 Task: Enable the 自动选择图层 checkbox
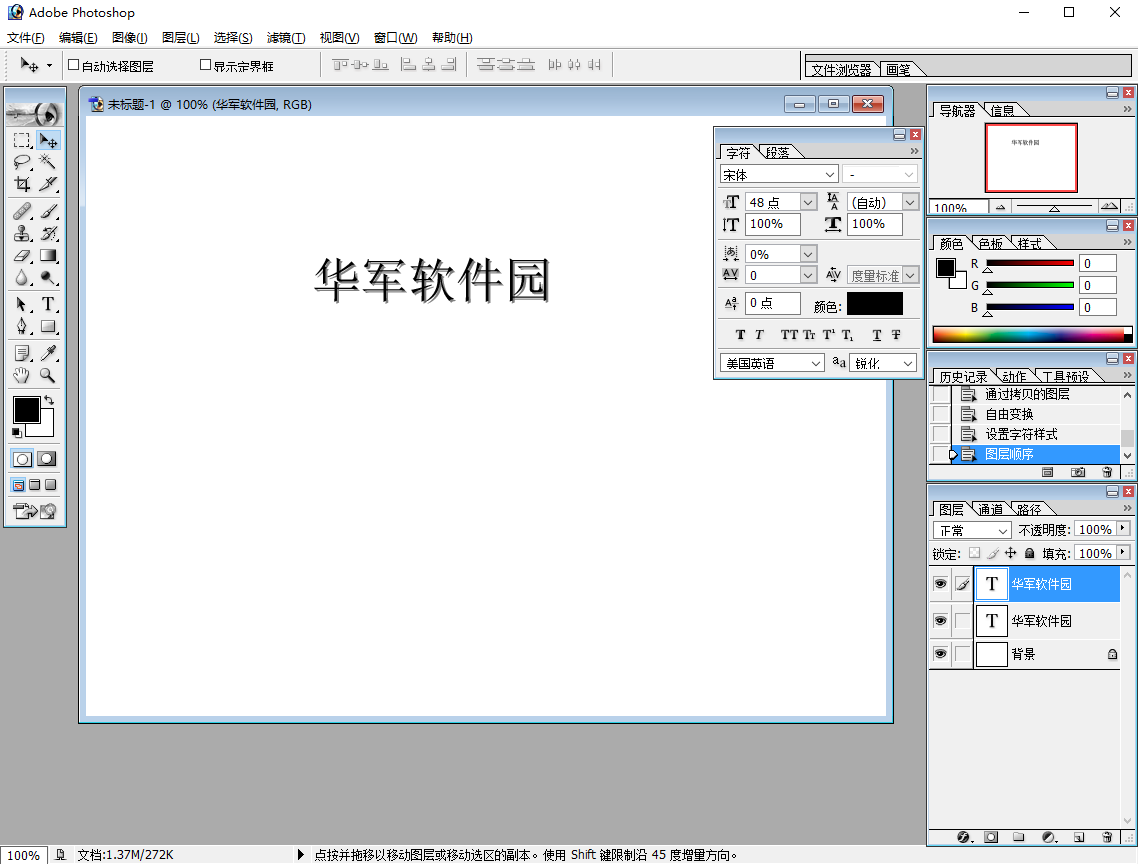click(73, 65)
